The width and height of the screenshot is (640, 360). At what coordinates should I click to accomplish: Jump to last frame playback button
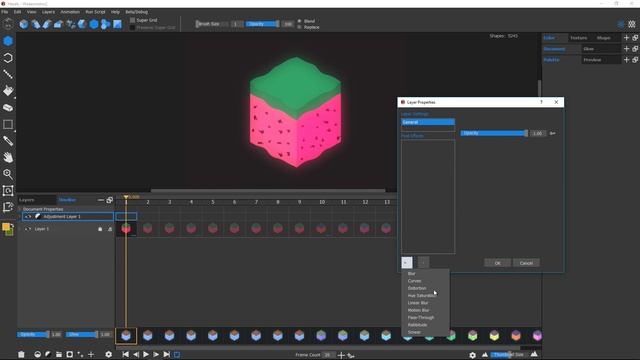[167, 354]
